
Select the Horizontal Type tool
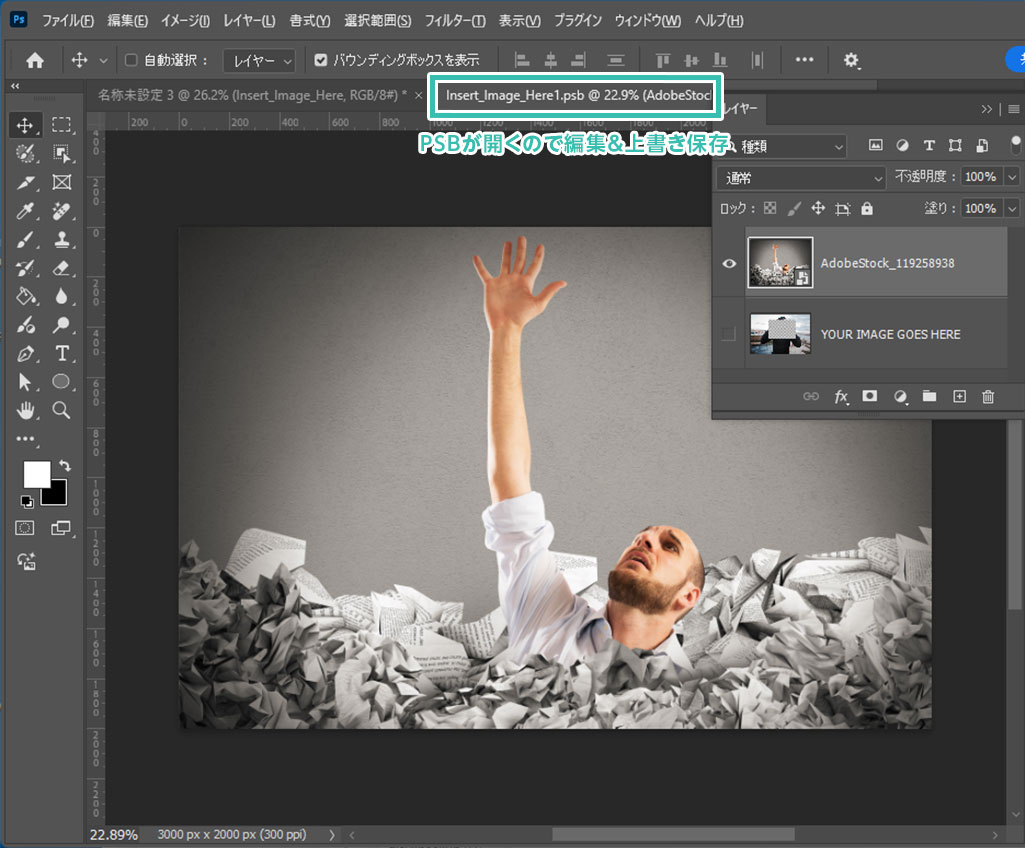pos(61,353)
